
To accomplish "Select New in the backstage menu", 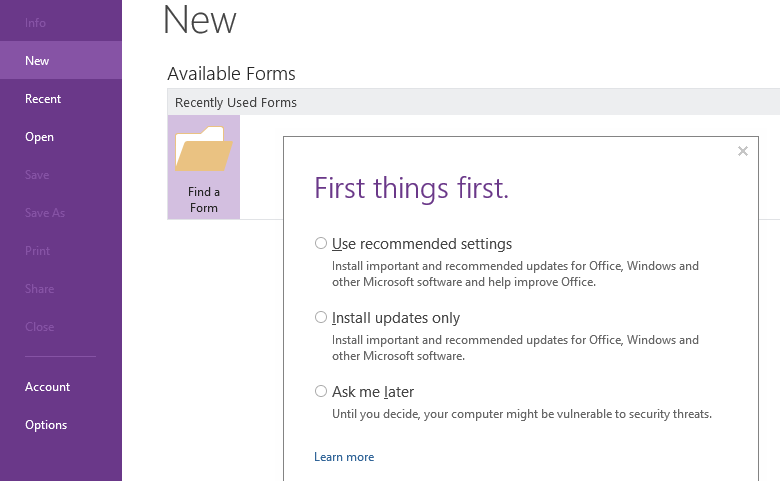I will pos(37,61).
